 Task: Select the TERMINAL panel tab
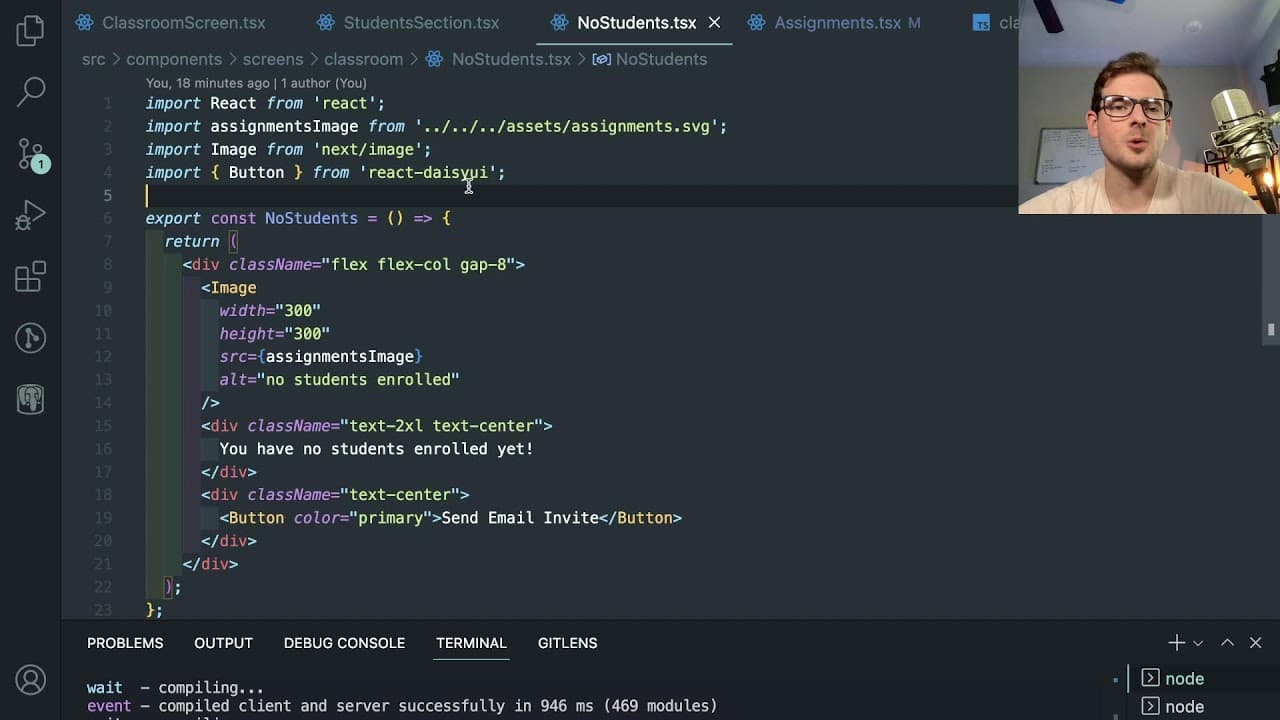point(471,643)
